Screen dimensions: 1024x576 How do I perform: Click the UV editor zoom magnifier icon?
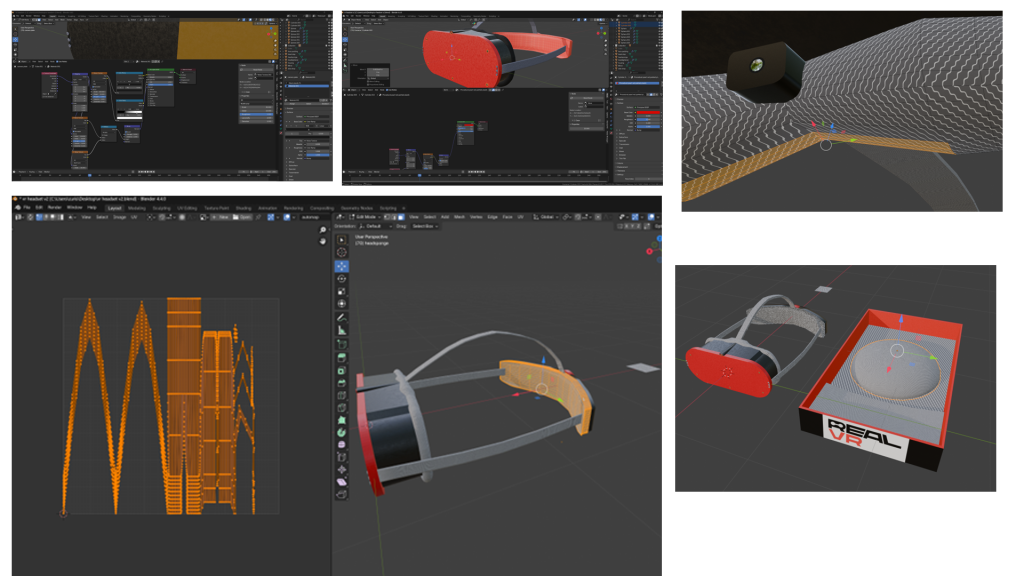tap(322, 231)
